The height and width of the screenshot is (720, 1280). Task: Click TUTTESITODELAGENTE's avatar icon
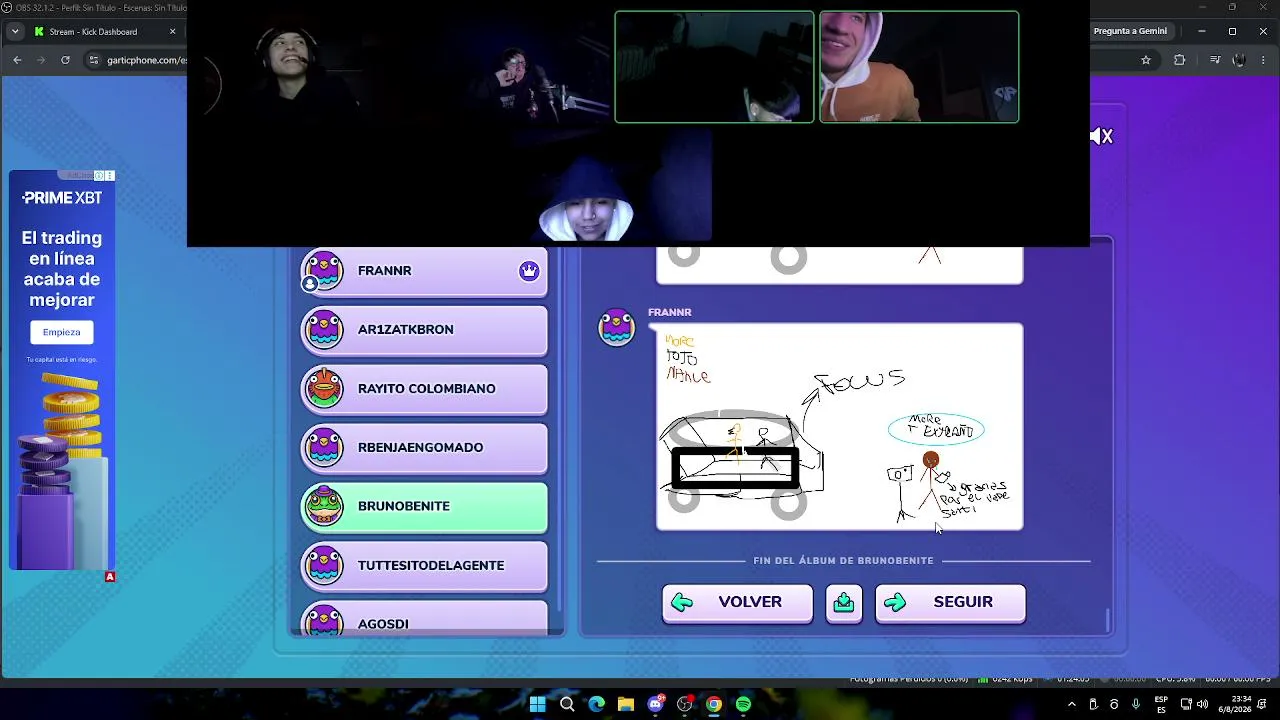point(324,566)
